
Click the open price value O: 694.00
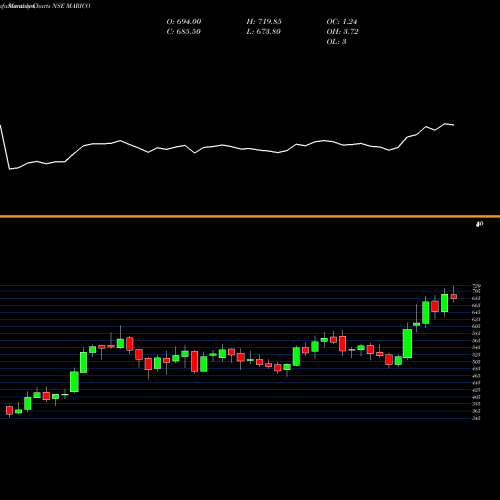point(184,22)
